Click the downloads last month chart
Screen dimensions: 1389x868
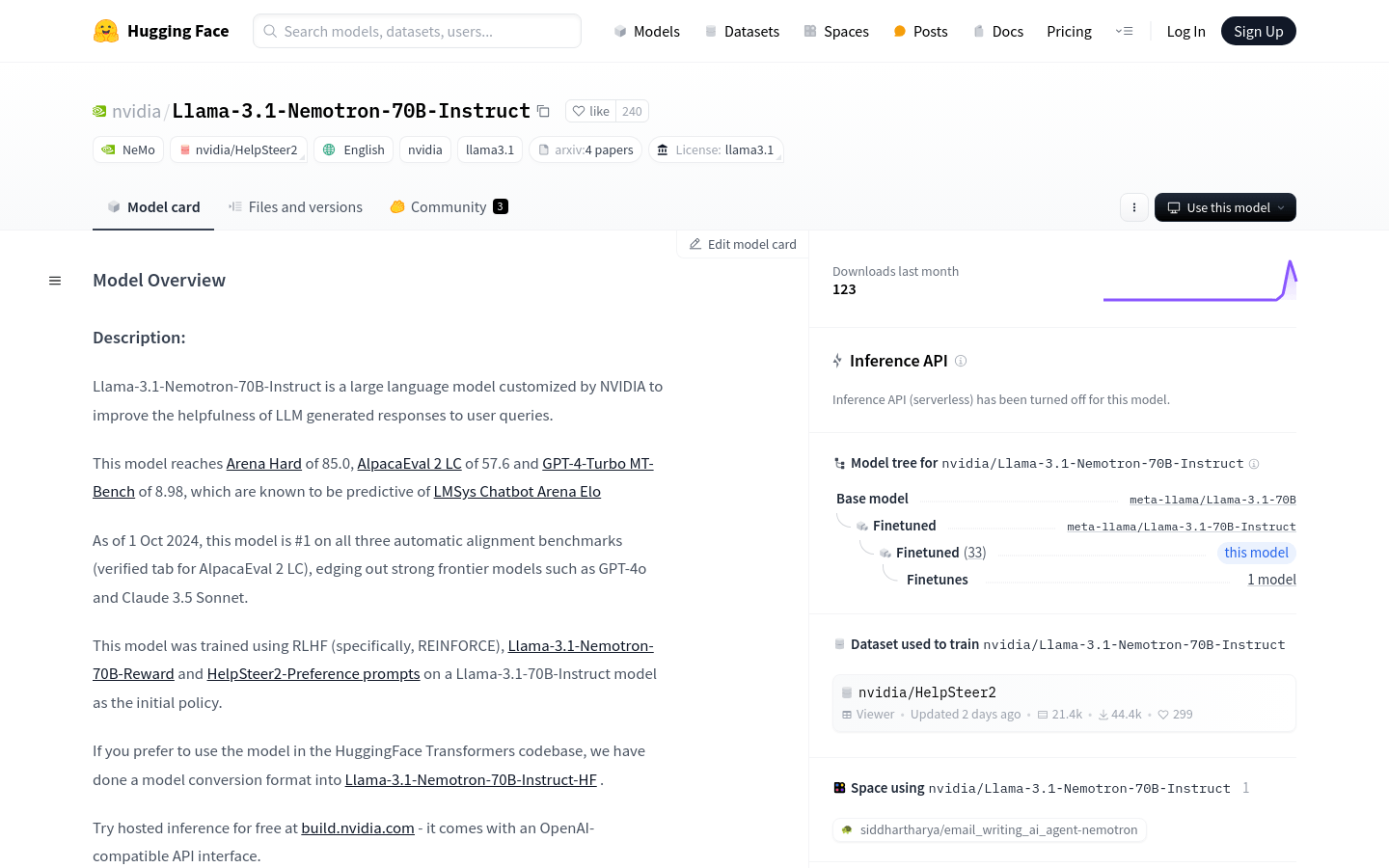1200,281
